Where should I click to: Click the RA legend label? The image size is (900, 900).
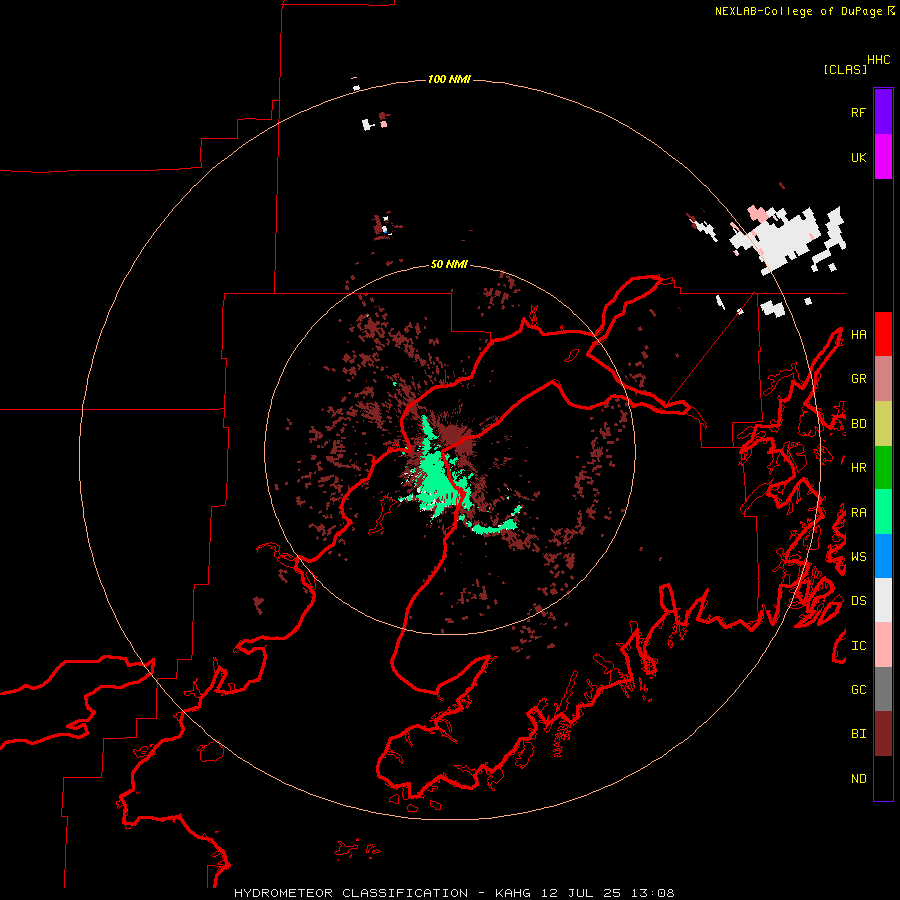858,513
